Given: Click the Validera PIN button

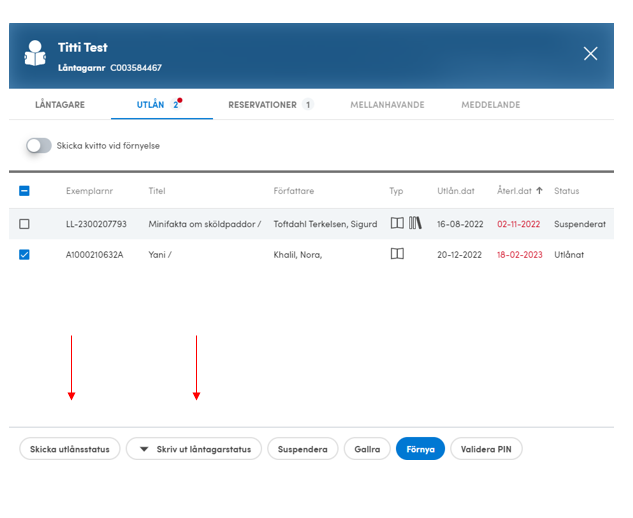Looking at the screenshot, I should pos(486,449).
